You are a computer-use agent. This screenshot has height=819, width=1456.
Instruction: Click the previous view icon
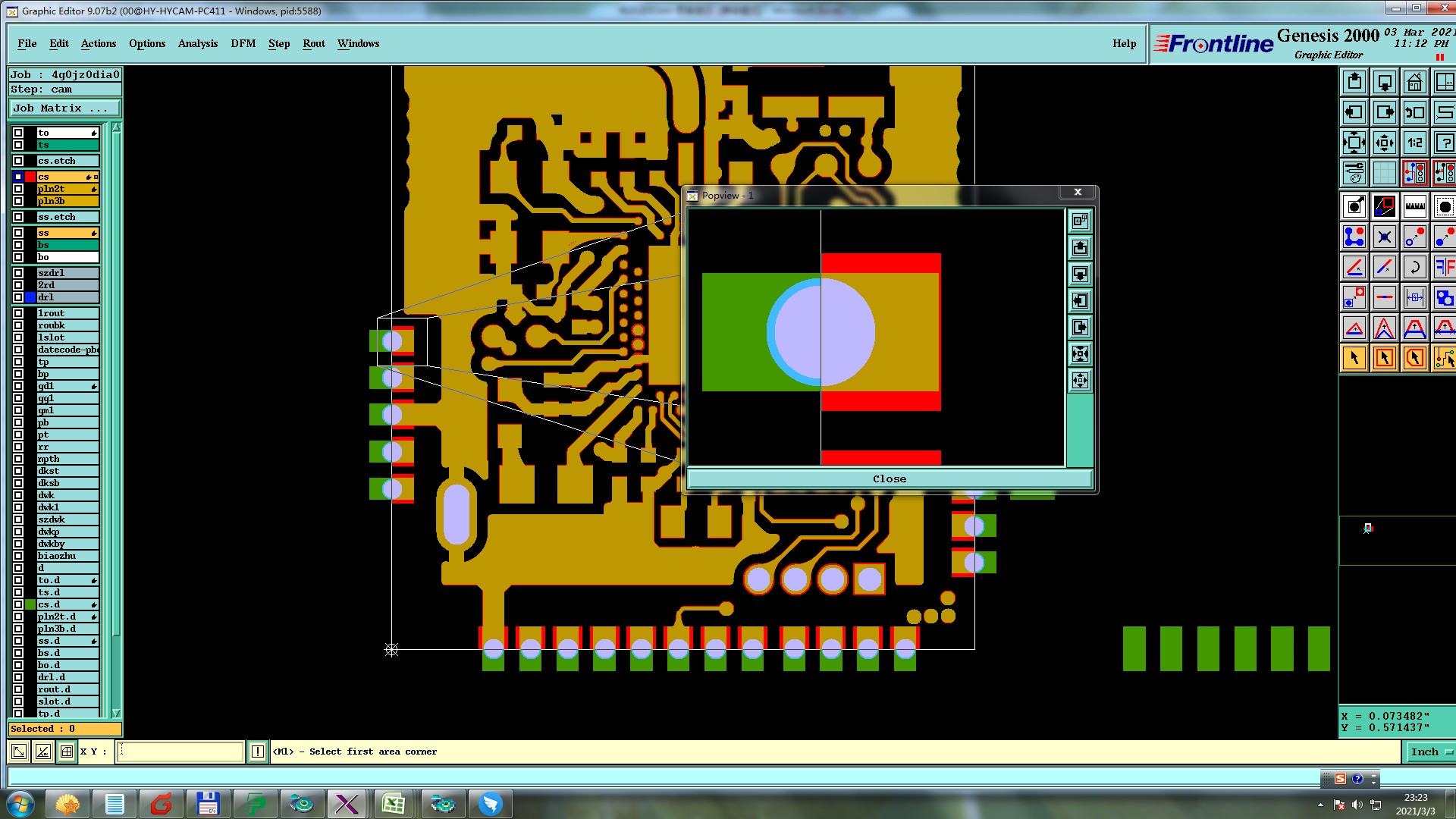(x=1415, y=112)
